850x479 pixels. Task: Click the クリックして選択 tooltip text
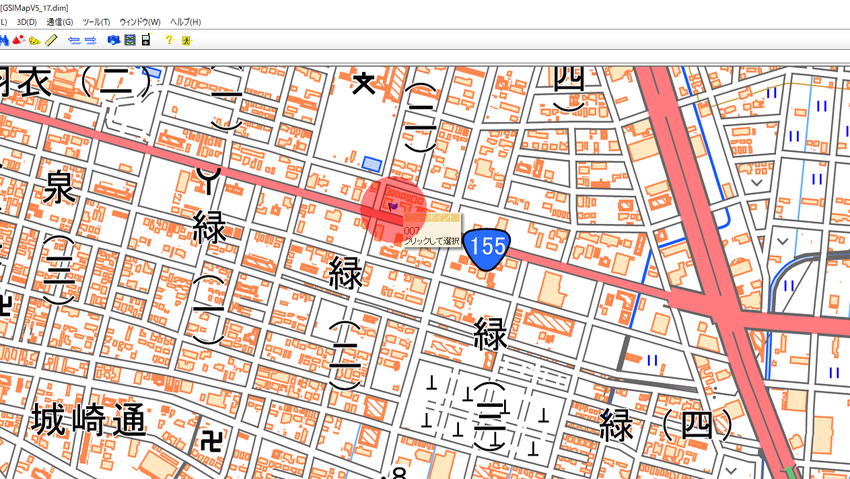tap(432, 241)
